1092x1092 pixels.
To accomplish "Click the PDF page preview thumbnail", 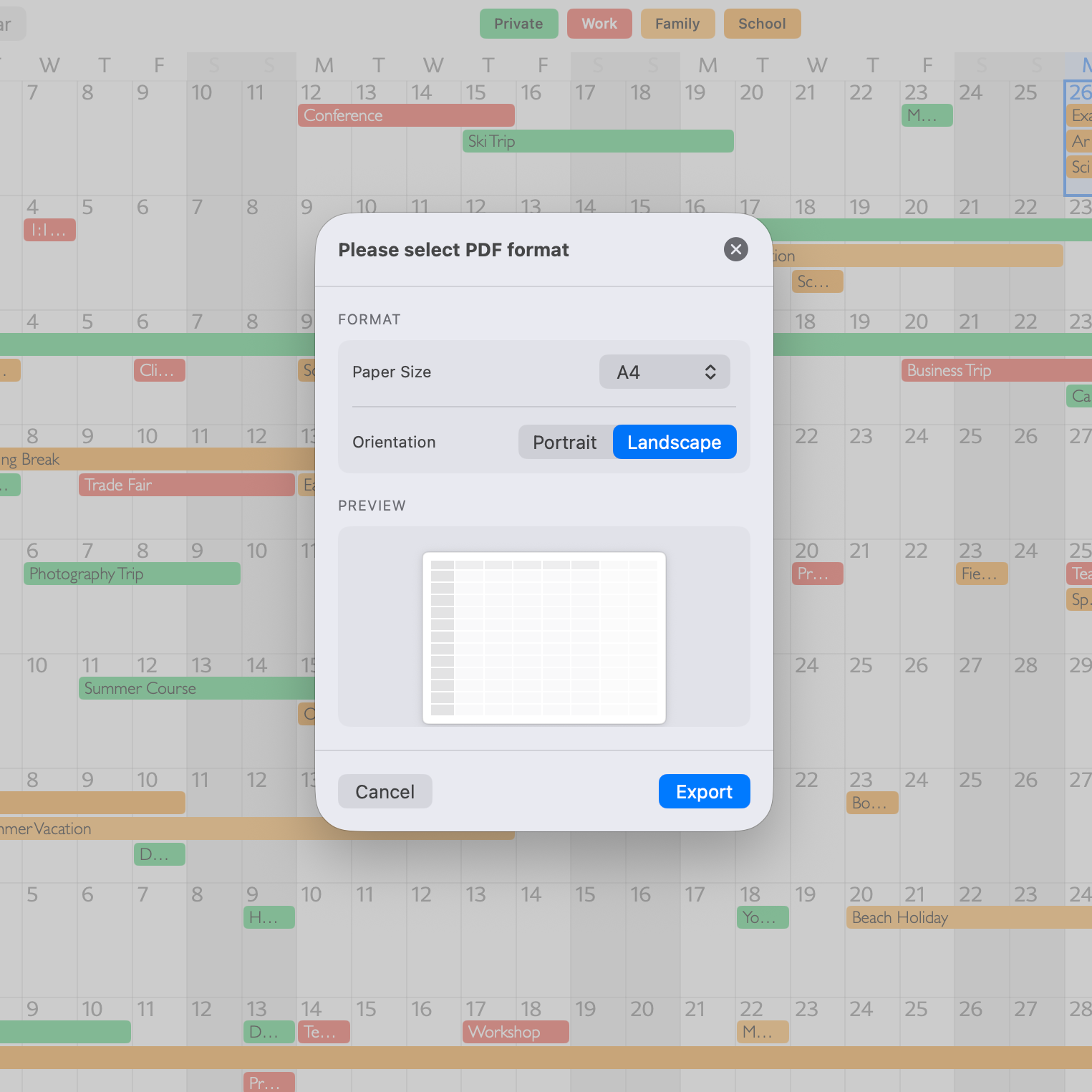I will coord(543,637).
